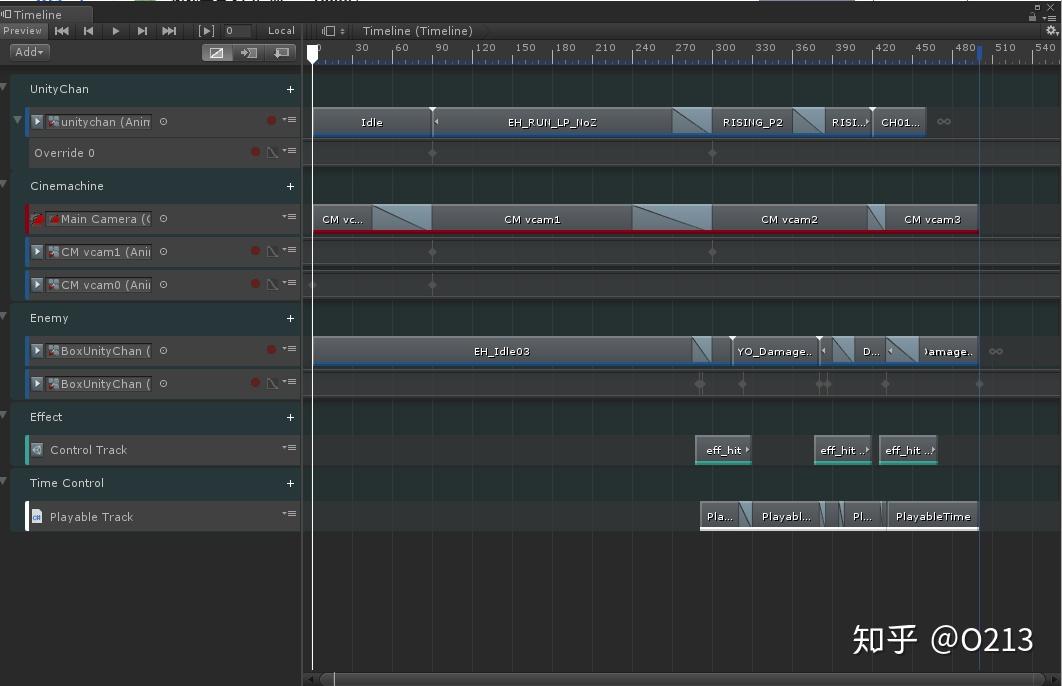The width and height of the screenshot is (1062, 686).
Task: Select the Timeline tab
Action: (x=40, y=15)
